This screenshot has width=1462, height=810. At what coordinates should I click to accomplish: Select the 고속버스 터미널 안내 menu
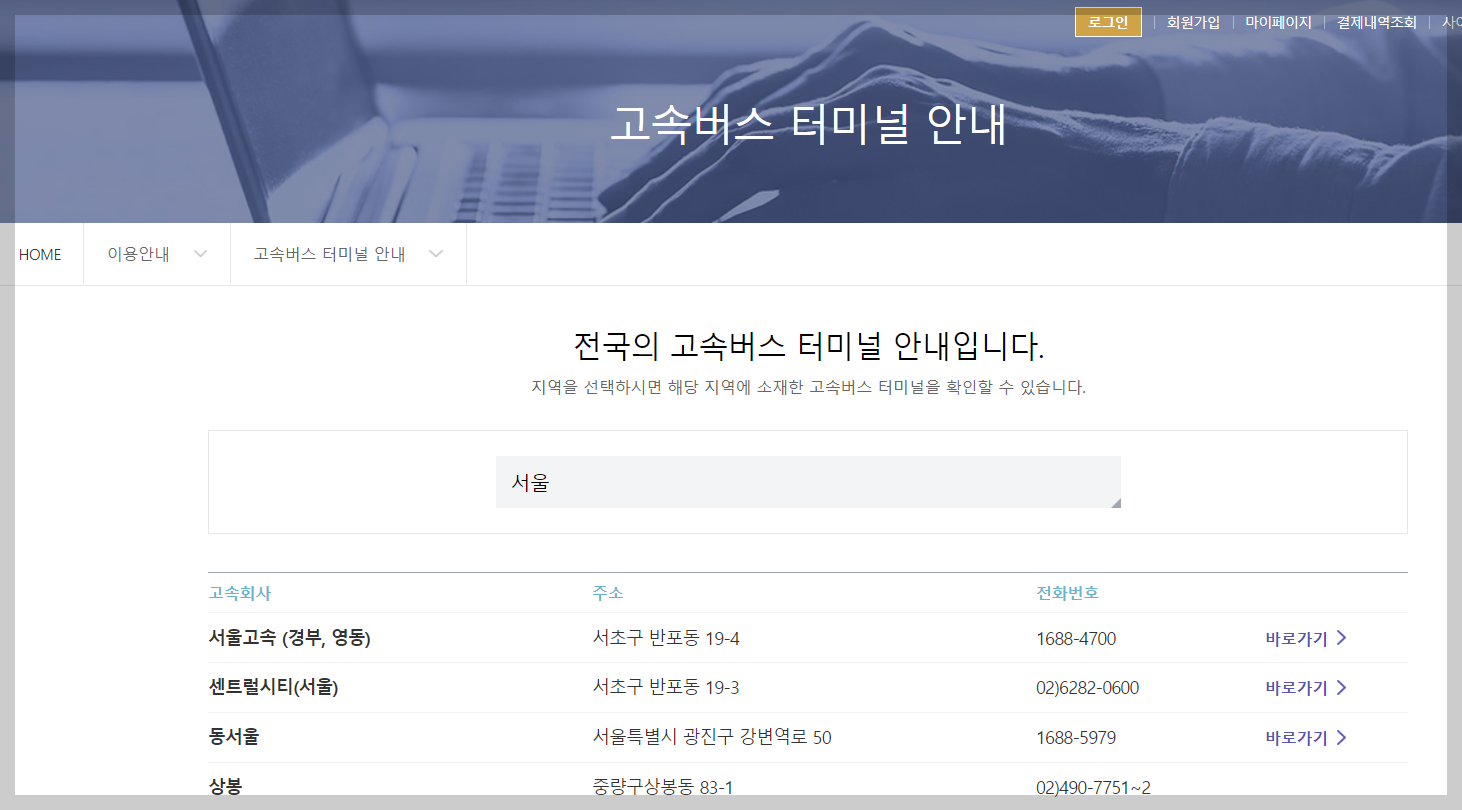pos(330,254)
